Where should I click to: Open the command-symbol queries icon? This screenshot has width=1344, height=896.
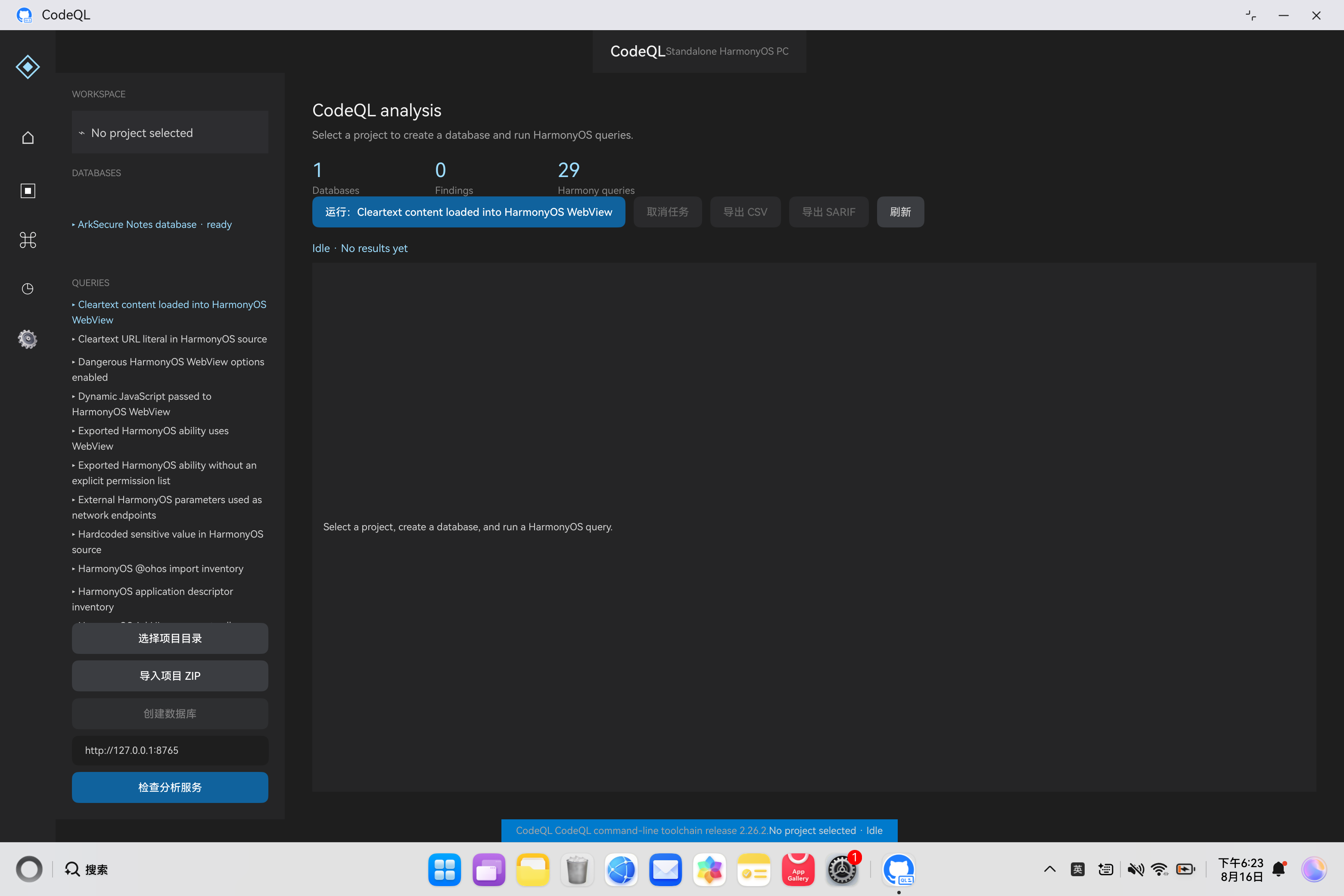[28, 240]
